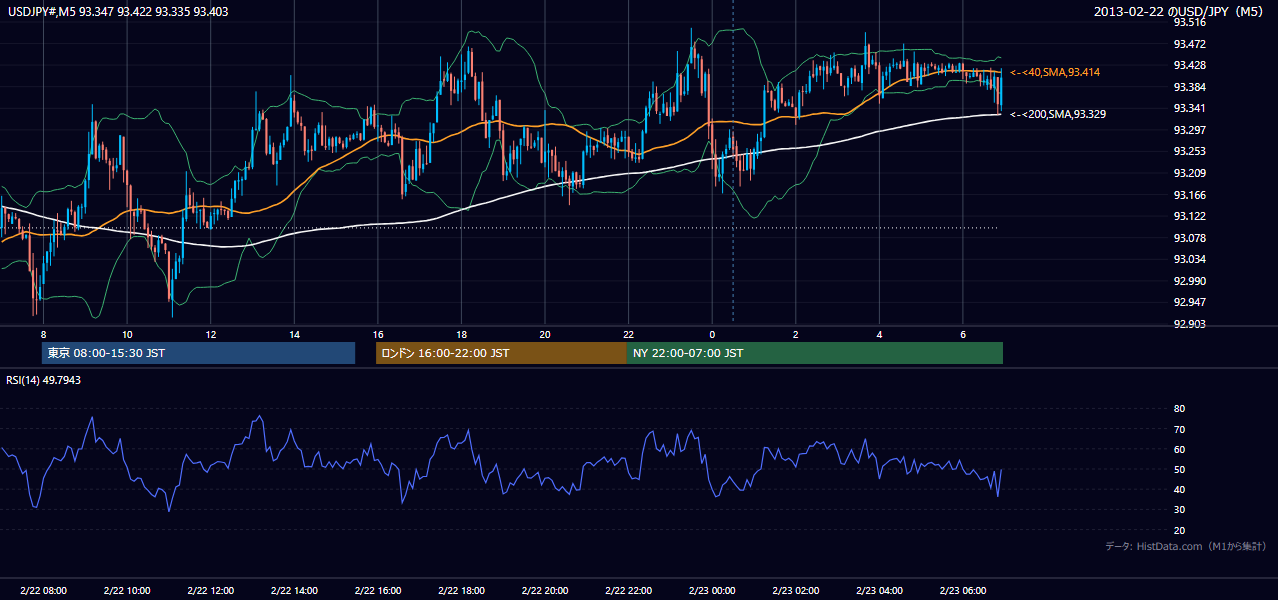
Task: Click the 93.384 price axis label
Action: pyautogui.click(x=1189, y=87)
